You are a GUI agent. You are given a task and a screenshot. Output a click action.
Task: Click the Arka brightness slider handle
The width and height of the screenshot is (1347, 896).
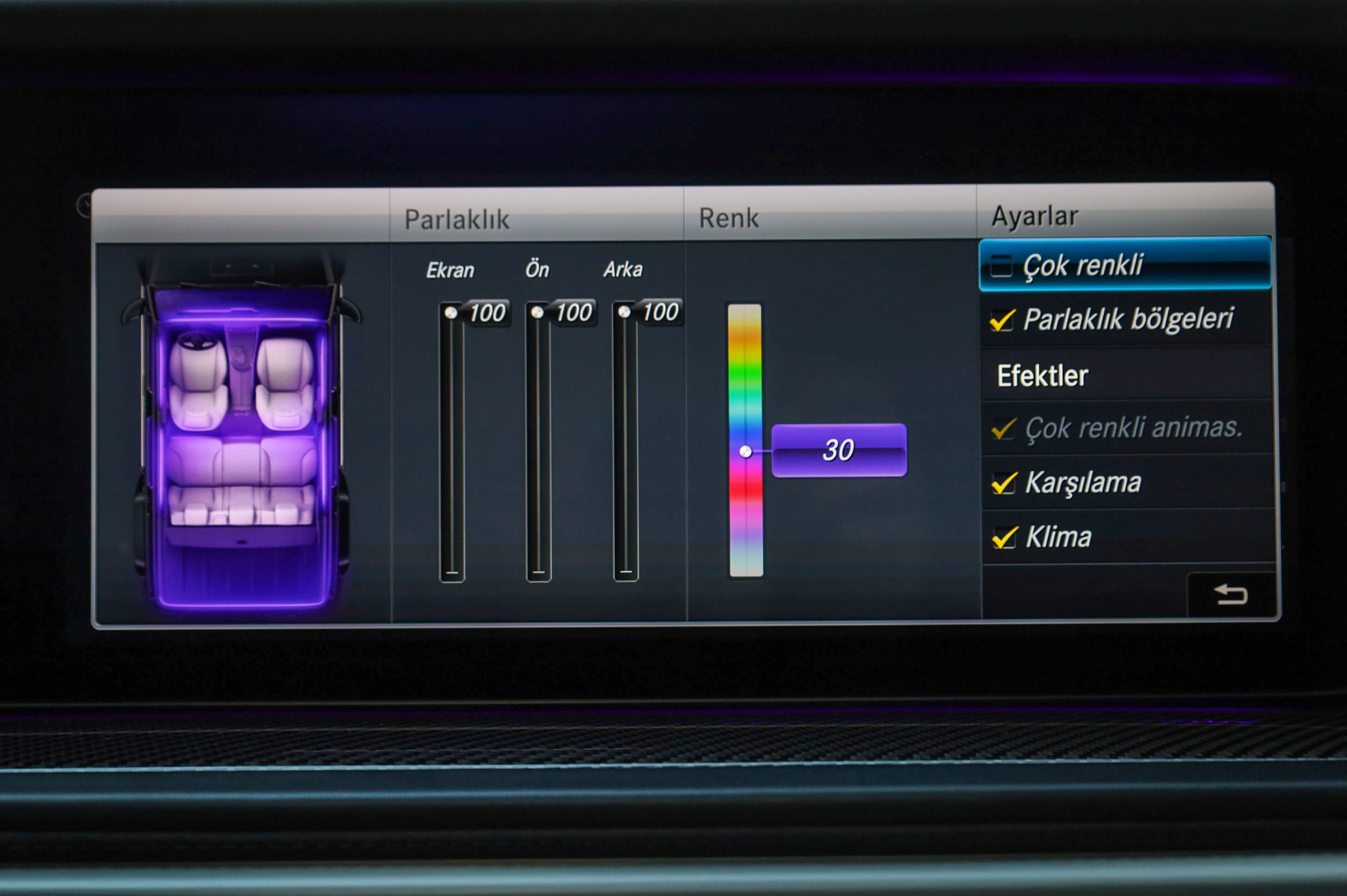(624, 312)
